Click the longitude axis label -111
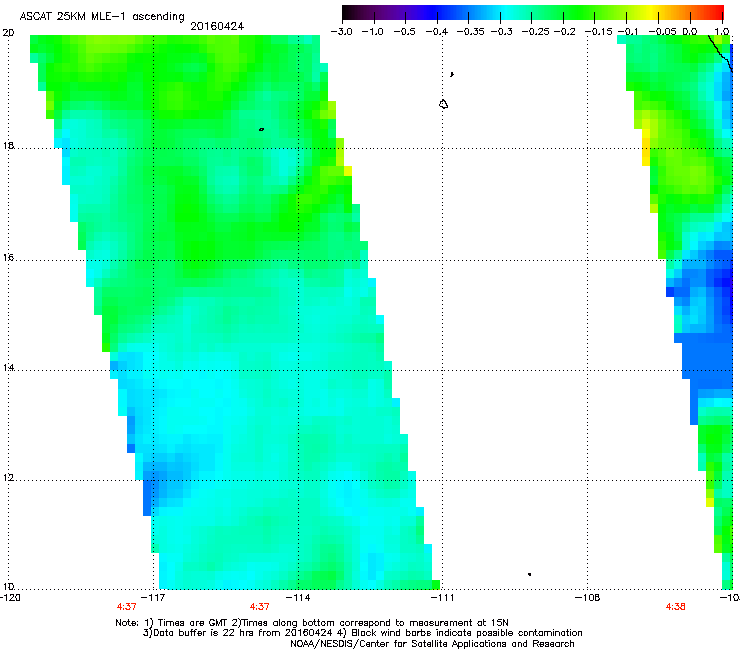This screenshot has height=650, width=740. point(442,598)
